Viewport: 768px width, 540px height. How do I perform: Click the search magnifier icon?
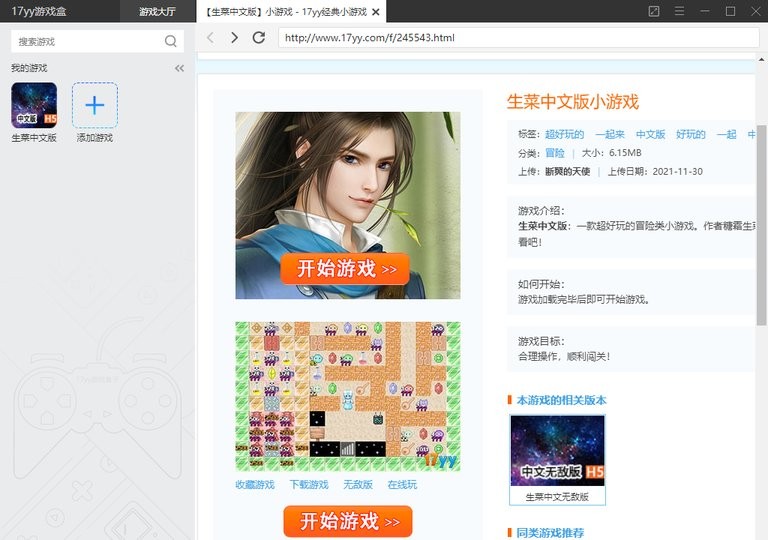[170, 41]
